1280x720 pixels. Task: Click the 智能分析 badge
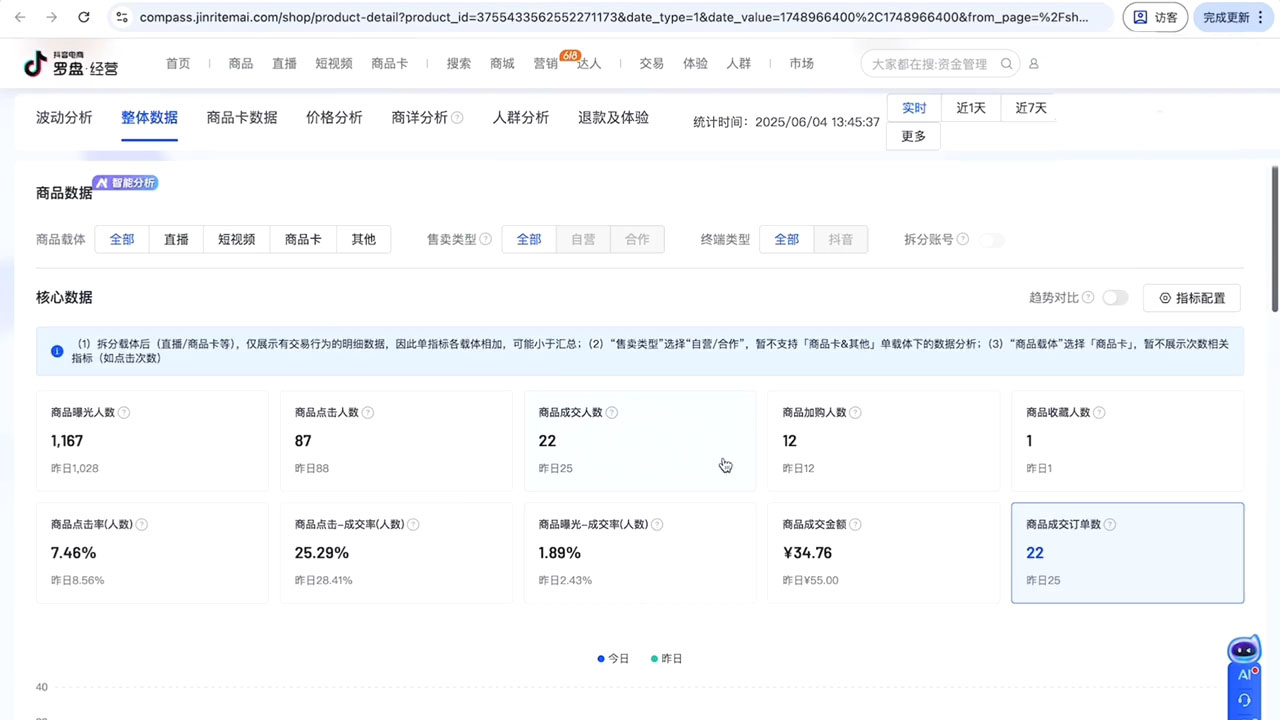[x=125, y=183]
